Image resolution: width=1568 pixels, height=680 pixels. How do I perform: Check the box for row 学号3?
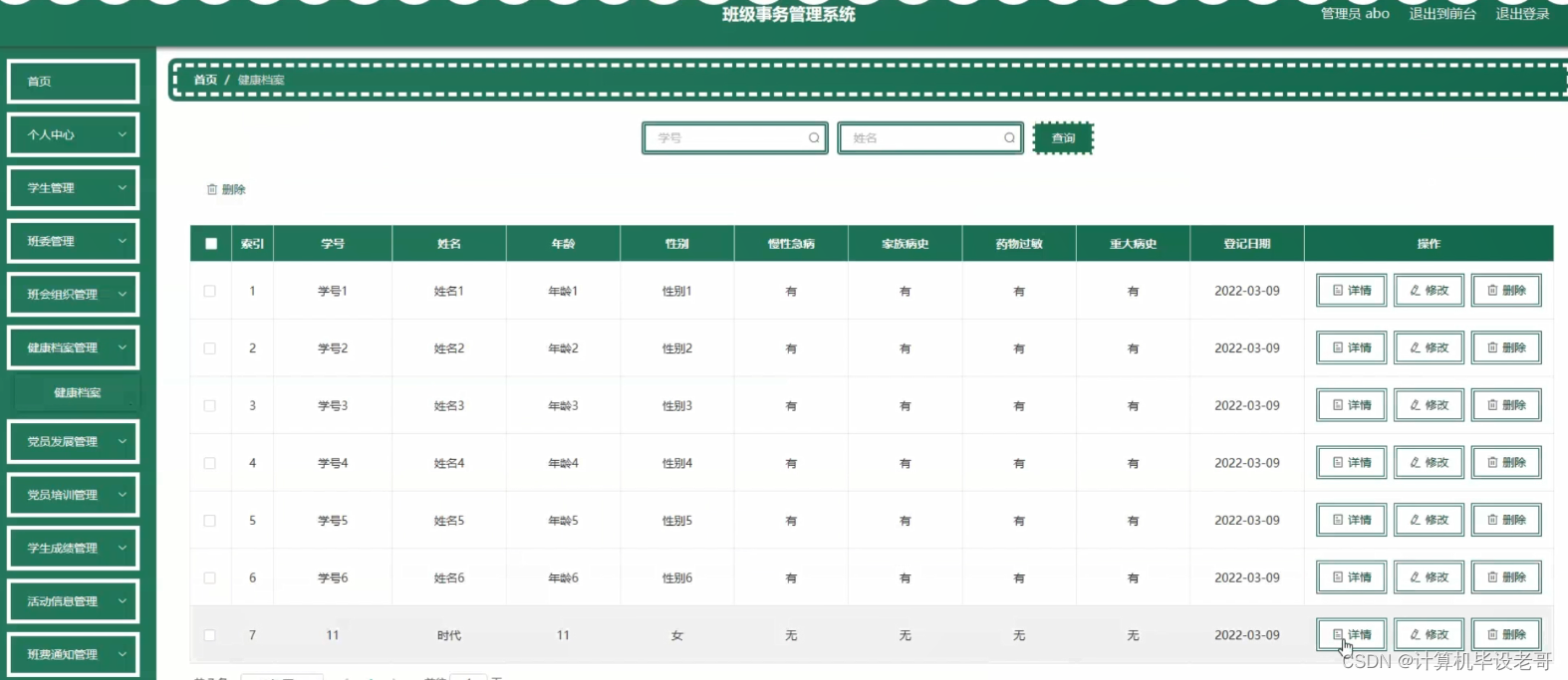(x=209, y=405)
